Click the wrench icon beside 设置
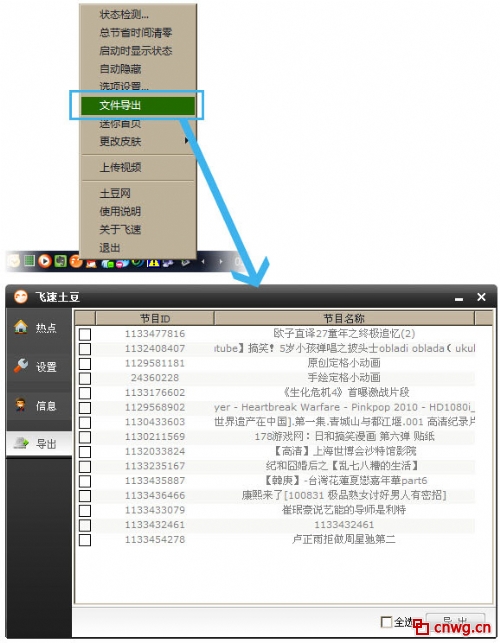Viewport: 500px width, 643px height. coord(21,365)
